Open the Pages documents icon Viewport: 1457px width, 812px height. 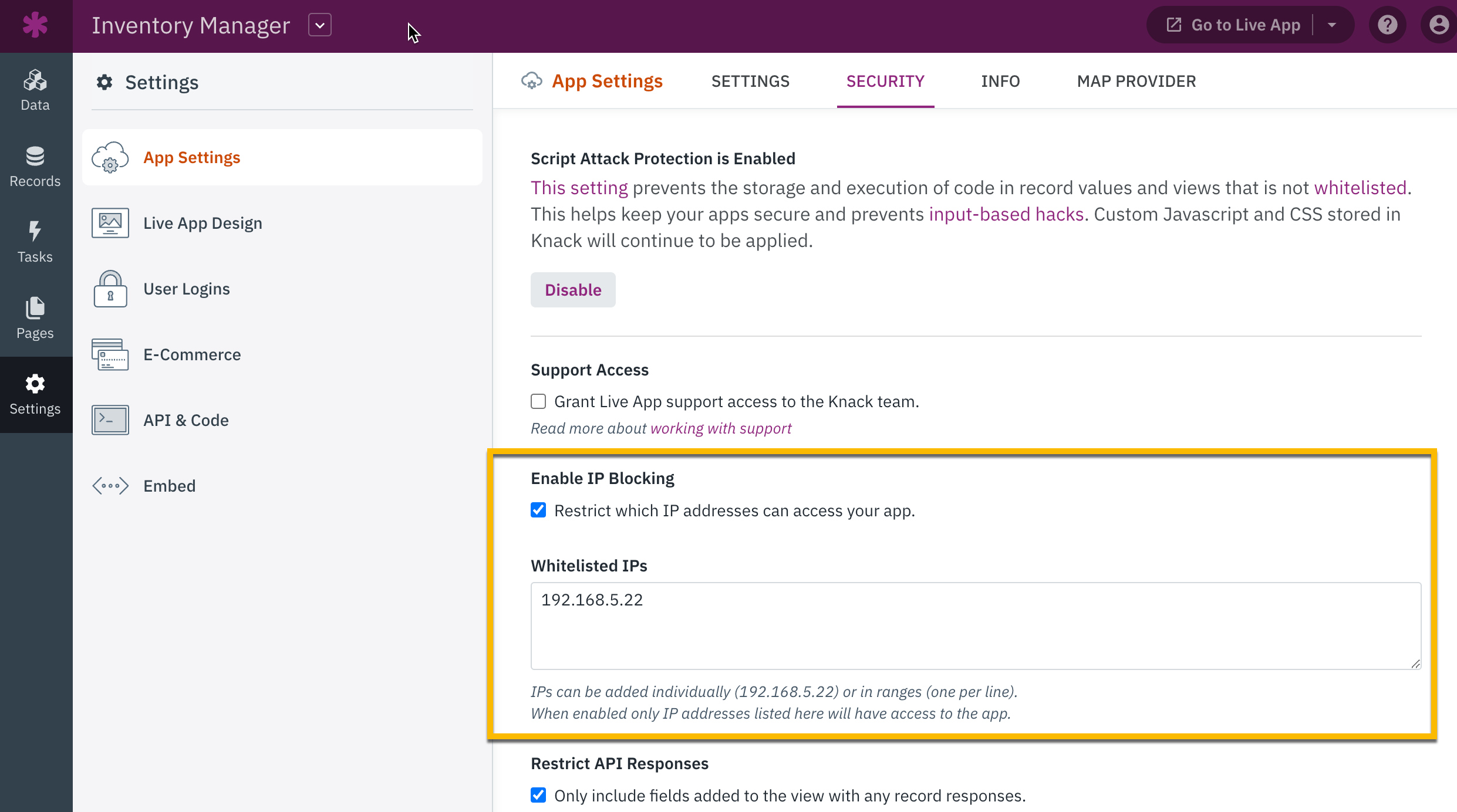click(35, 308)
